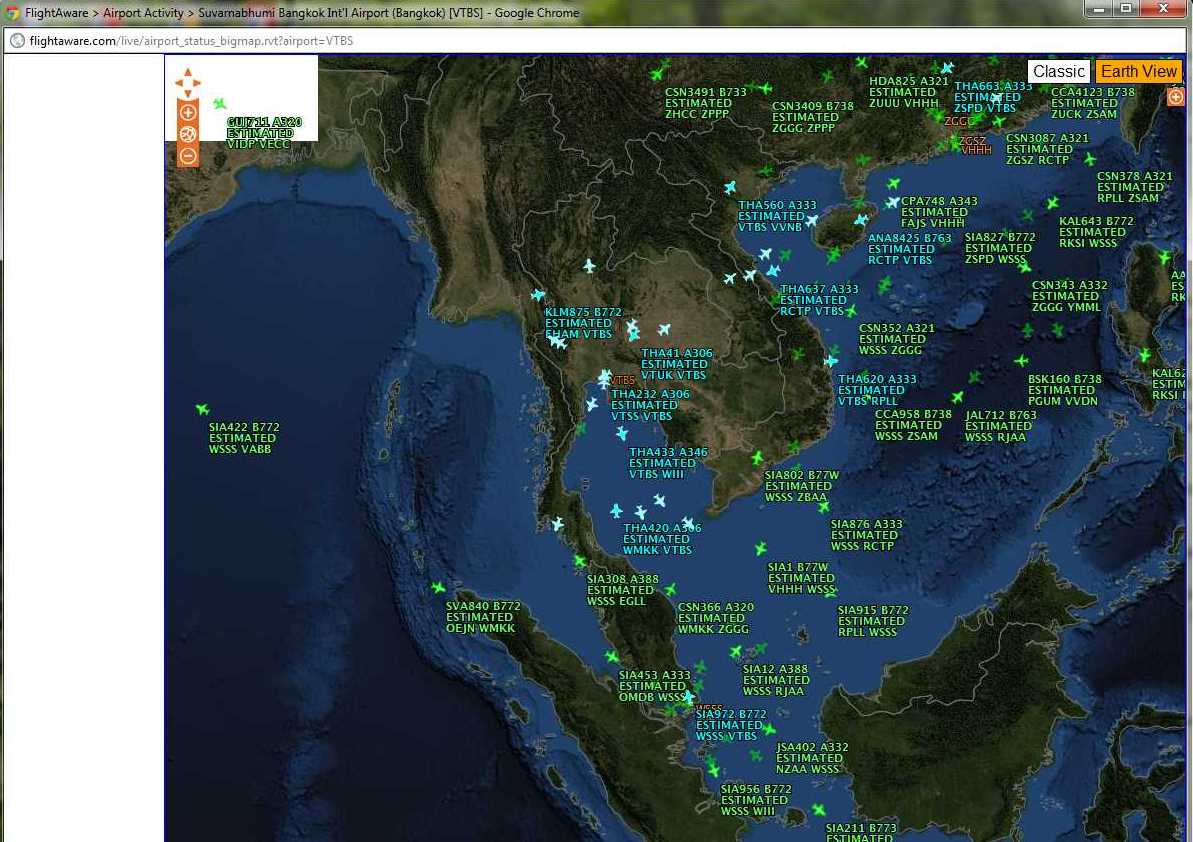1193x842 pixels.
Task: Select the green plane above GUJ711 label
Action: pos(220,103)
